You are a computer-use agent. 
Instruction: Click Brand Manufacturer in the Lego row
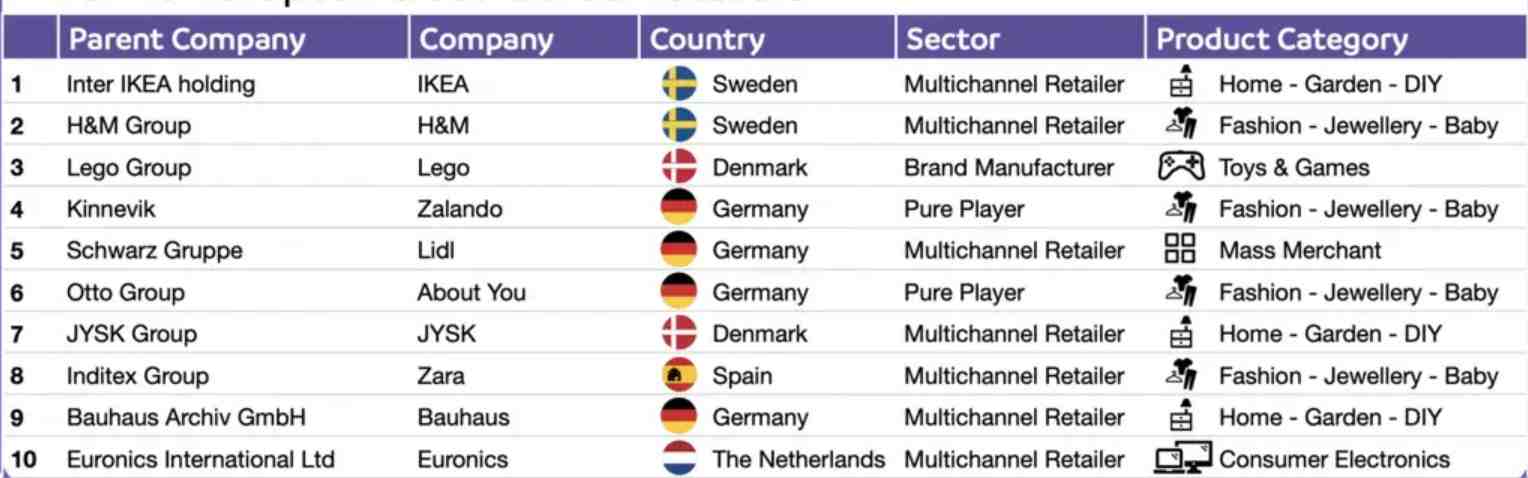[x=1008, y=167]
